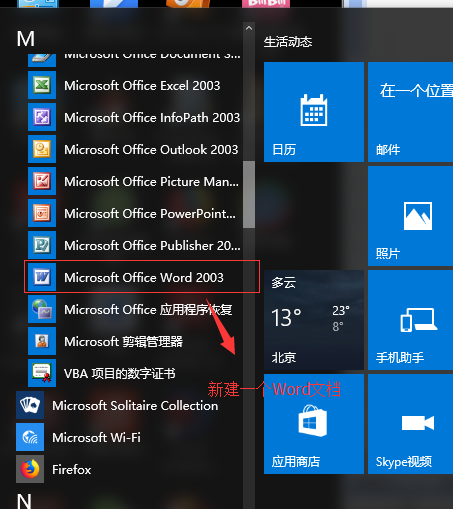This screenshot has height=509, width=453.
Task: Open the Skype视频 tile
Action: click(x=410, y=424)
